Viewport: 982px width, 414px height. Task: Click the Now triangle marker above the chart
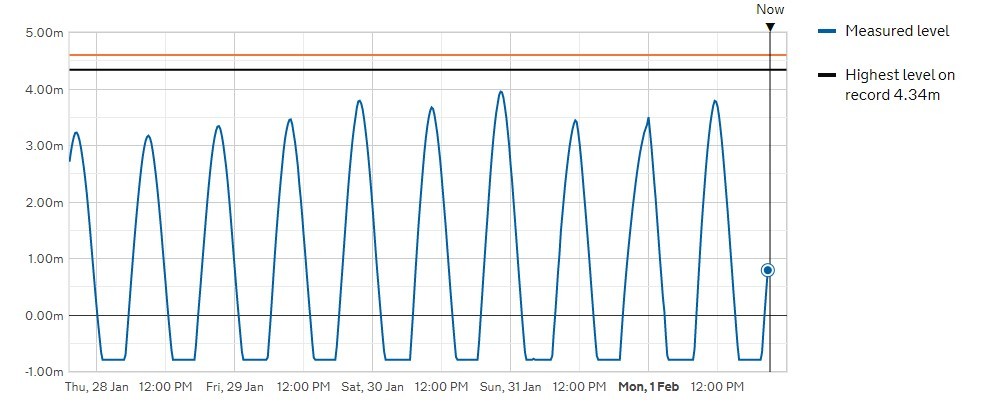coord(769,27)
